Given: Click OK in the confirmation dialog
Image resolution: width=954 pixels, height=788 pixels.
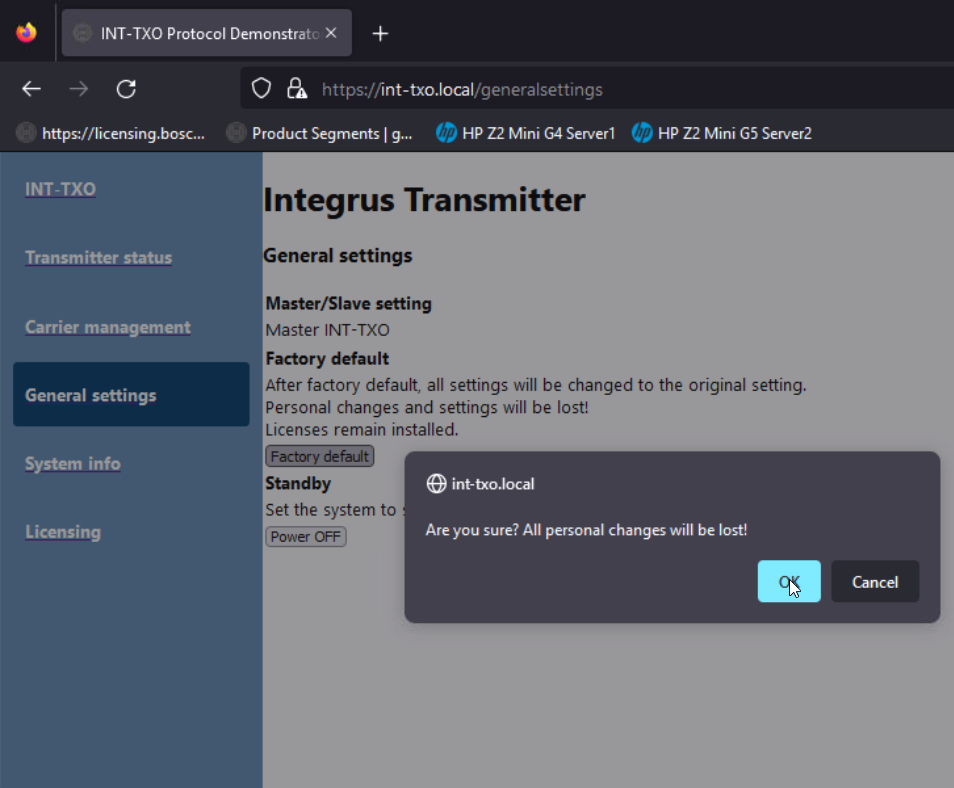Looking at the screenshot, I should coord(788,581).
